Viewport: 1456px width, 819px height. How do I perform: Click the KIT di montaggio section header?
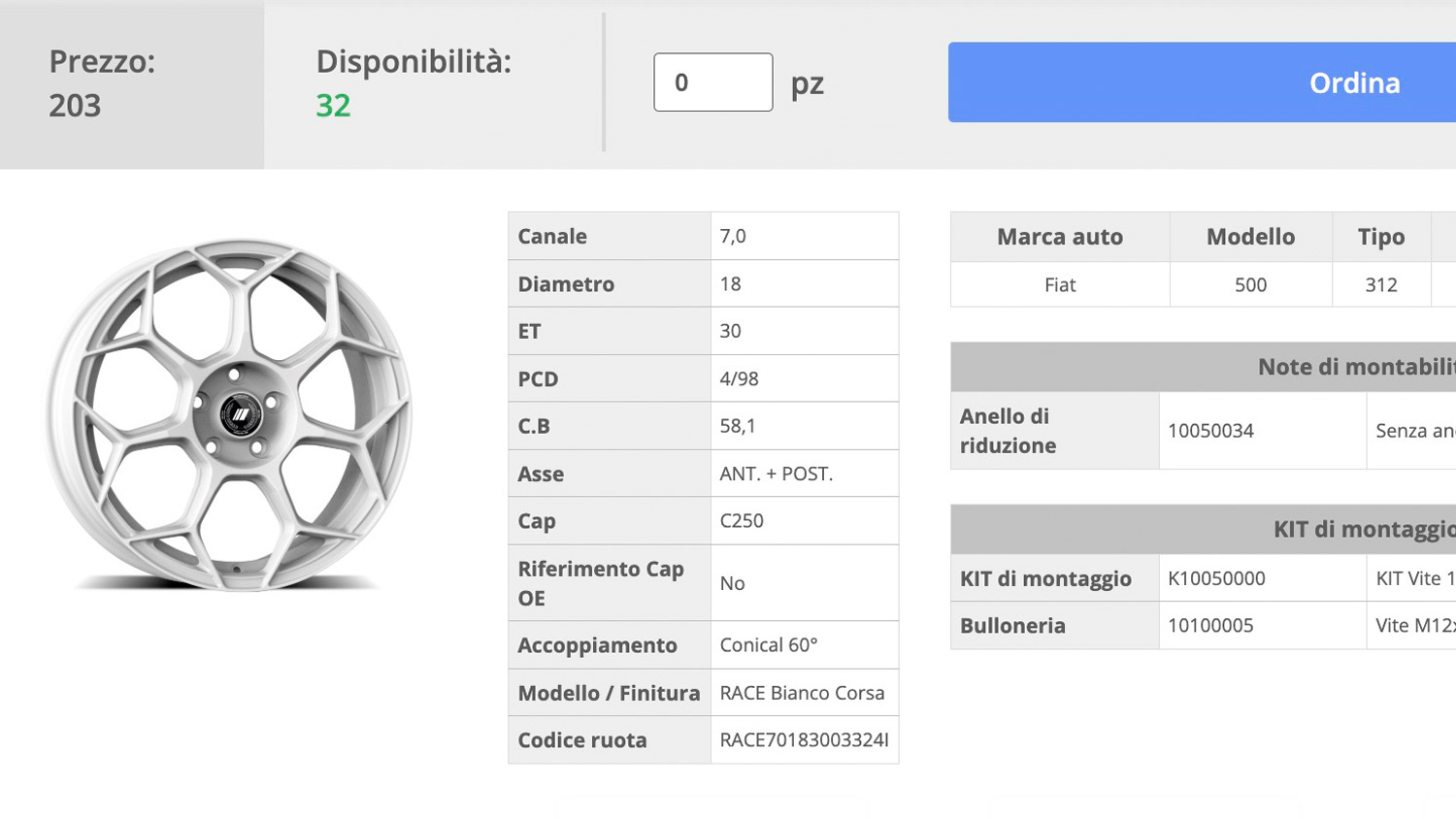[1204, 529]
